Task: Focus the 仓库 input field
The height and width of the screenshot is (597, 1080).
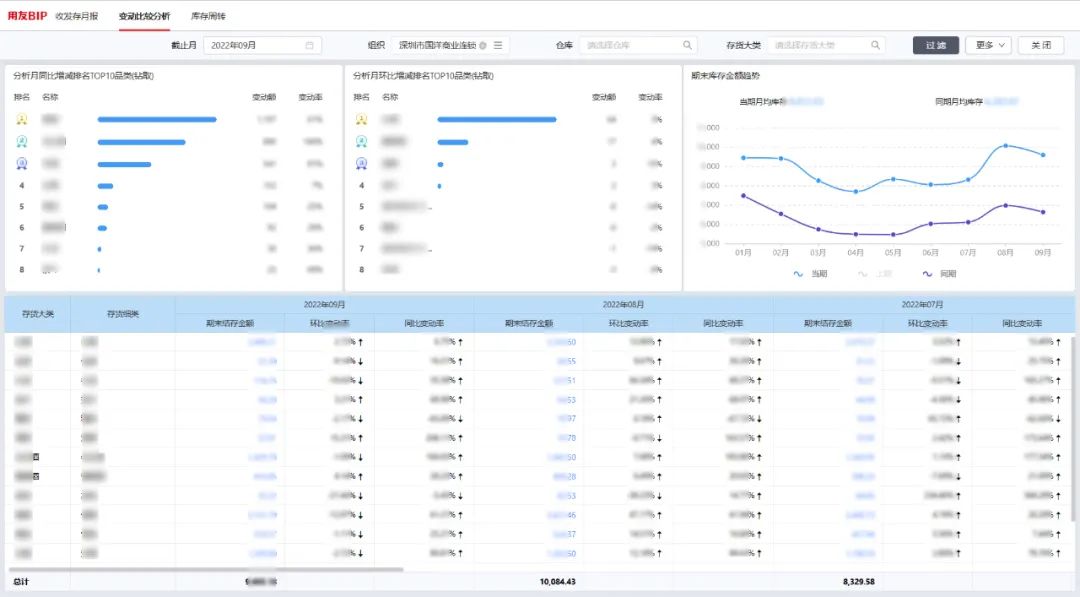Action: 638,45
